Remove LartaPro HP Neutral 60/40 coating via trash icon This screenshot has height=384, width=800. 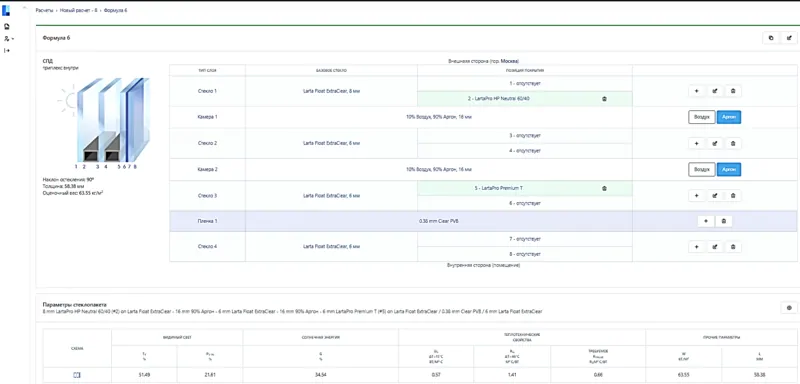tap(605, 99)
